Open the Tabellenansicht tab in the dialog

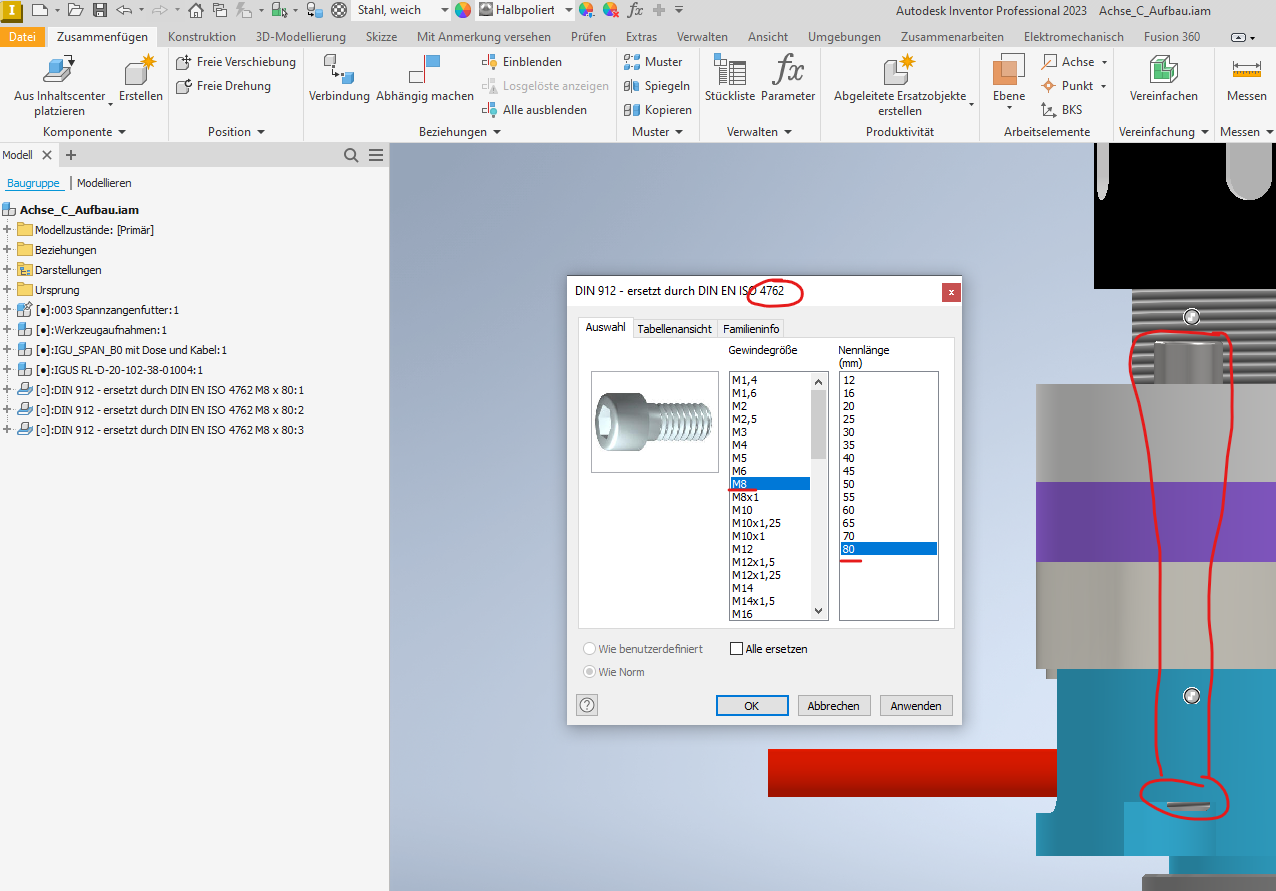coord(674,329)
